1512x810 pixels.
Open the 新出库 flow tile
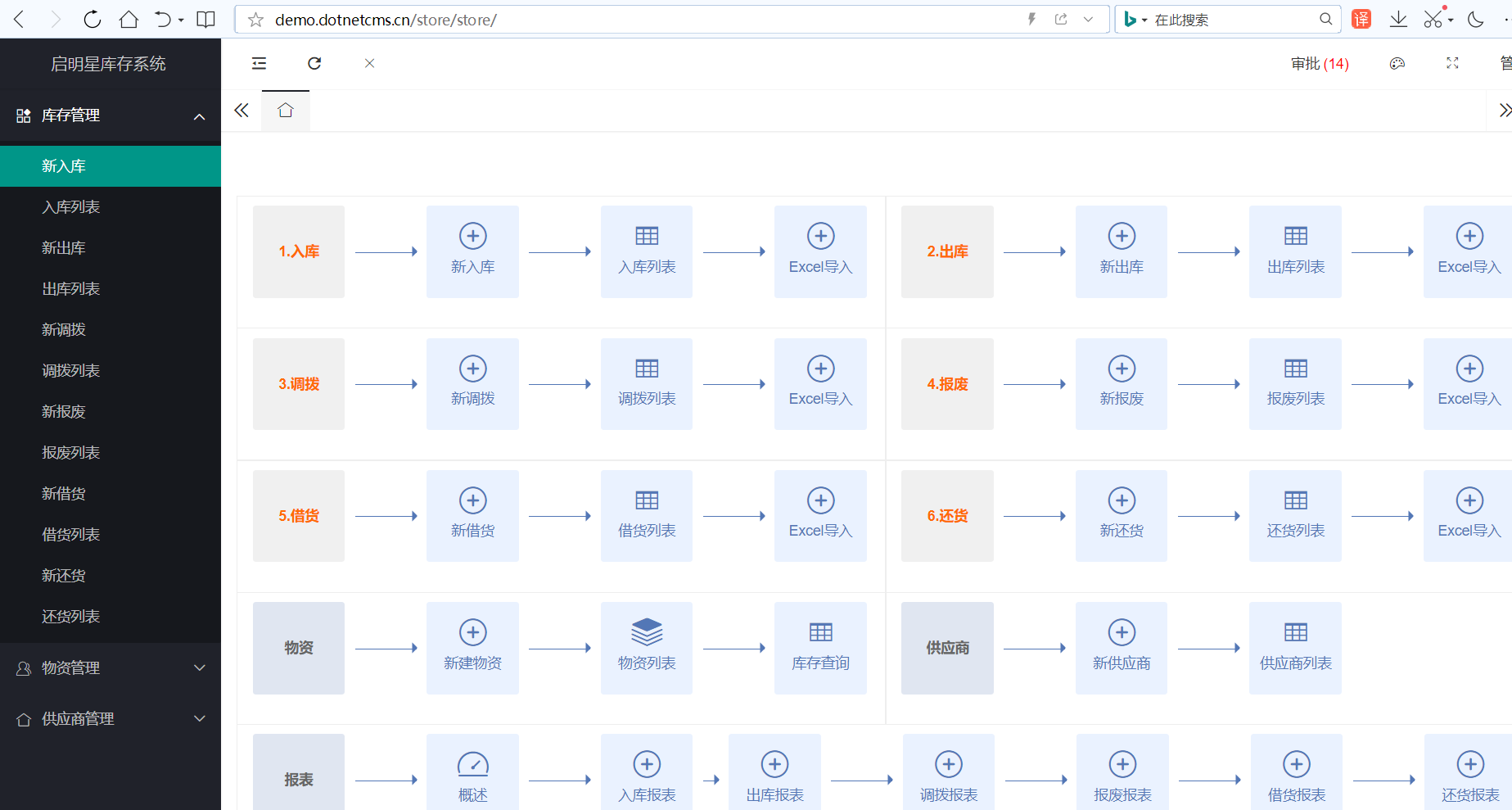(x=1122, y=251)
